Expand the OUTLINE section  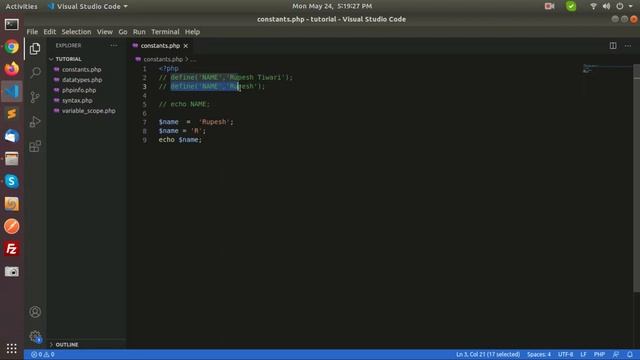coord(67,344)
